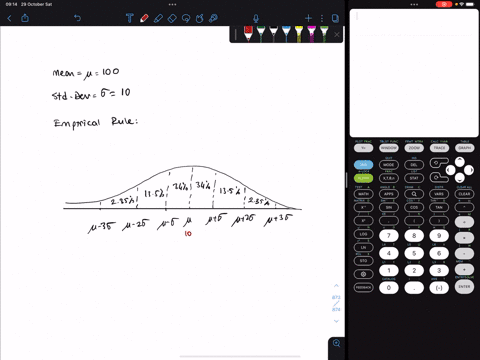Select the red Pen tool

pos(144,18)
